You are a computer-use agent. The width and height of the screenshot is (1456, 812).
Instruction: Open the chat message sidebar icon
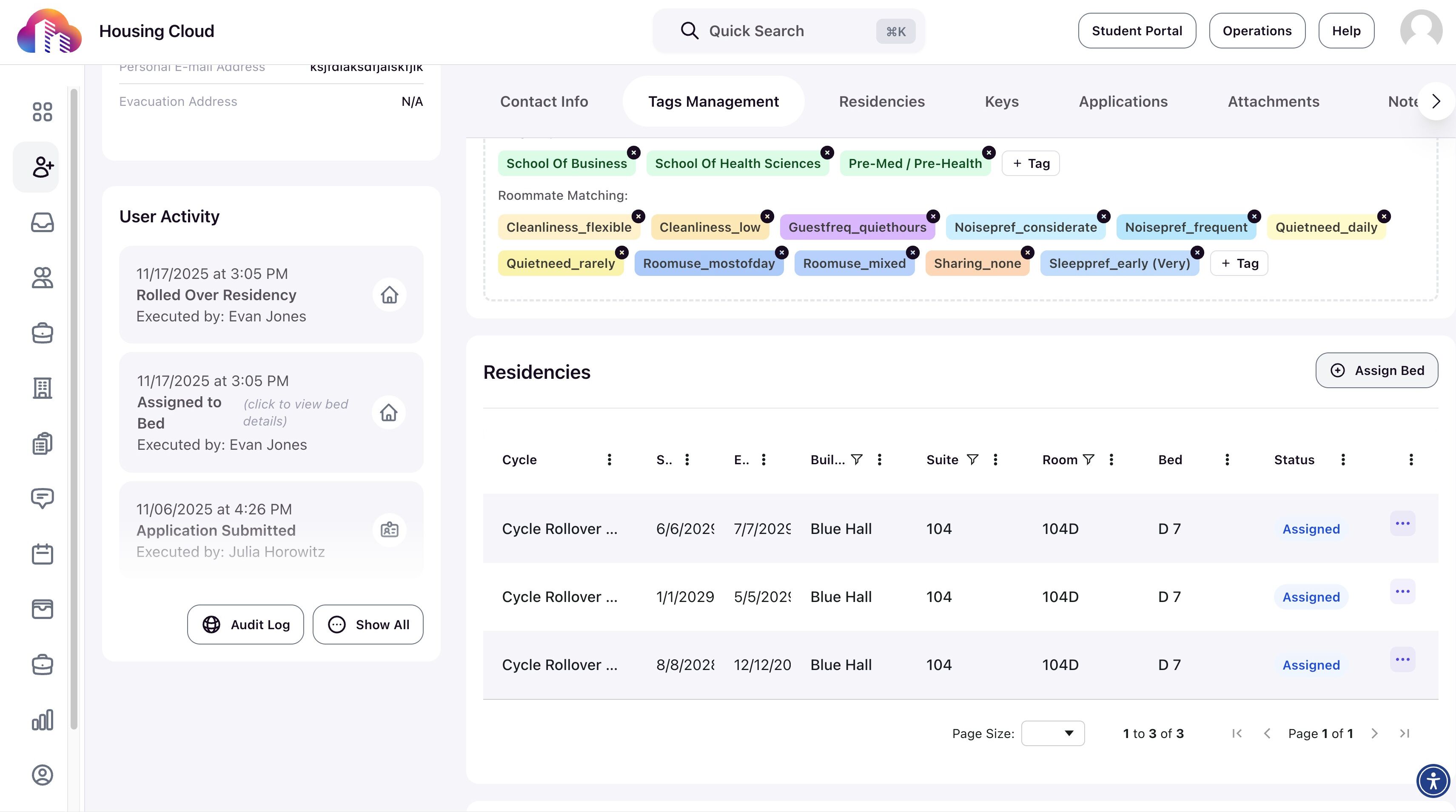tap(42, 498)
